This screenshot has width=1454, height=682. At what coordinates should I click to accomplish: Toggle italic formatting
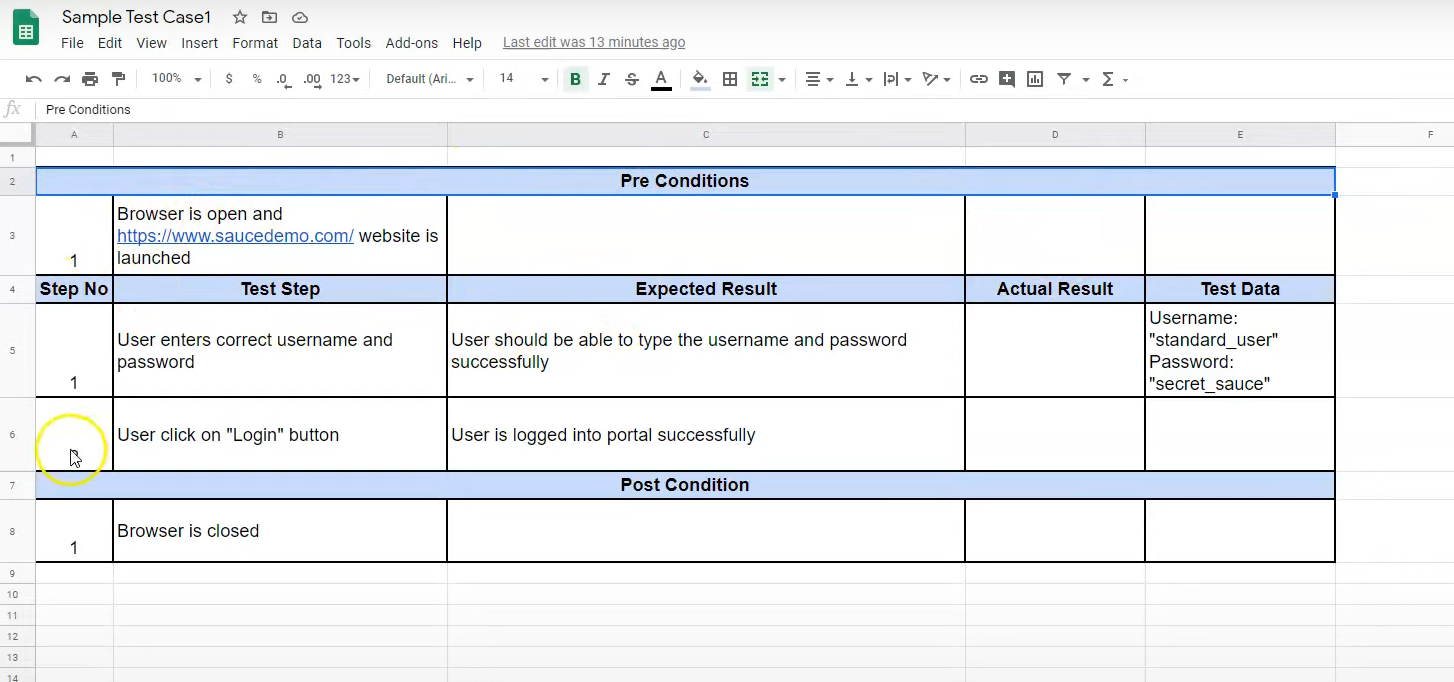pyautogui.click(x=603, y=79)
